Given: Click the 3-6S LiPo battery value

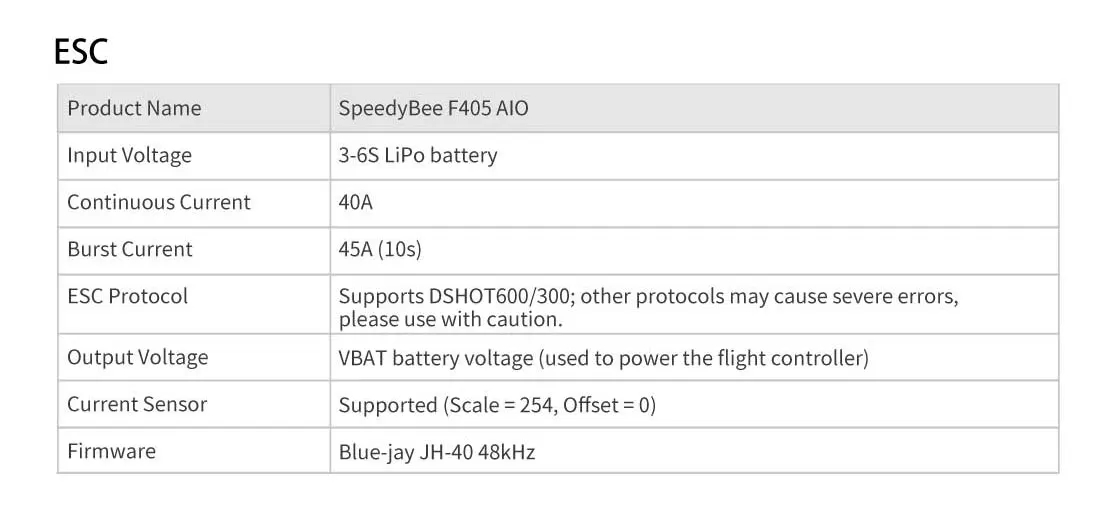Looking at the screenshot, I should point(417,155).
